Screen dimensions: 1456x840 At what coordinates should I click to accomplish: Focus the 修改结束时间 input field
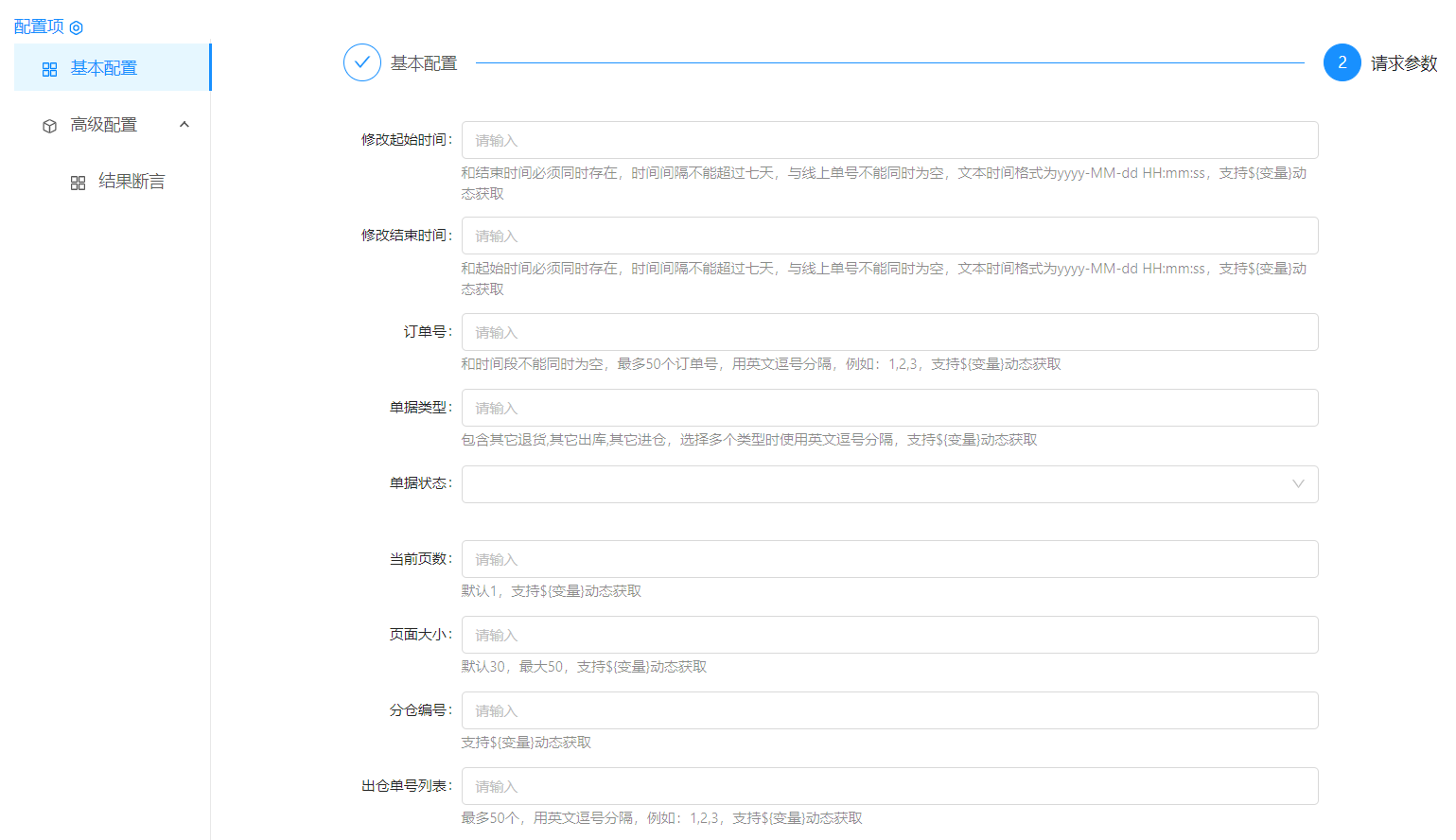pos(889,236)
